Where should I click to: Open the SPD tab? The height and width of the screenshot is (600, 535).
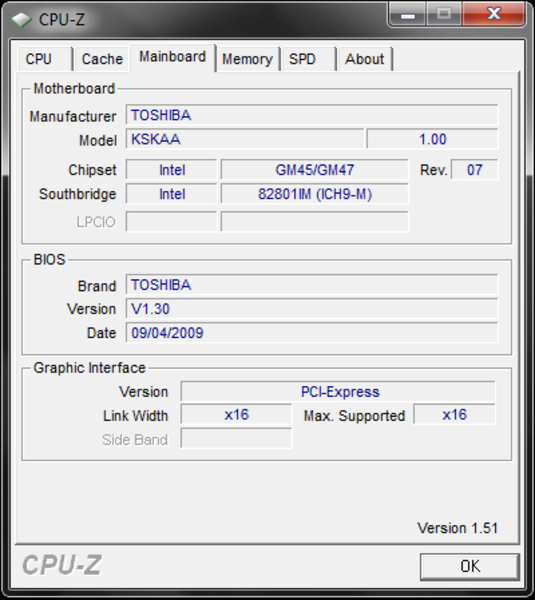(x=308, y=59)
